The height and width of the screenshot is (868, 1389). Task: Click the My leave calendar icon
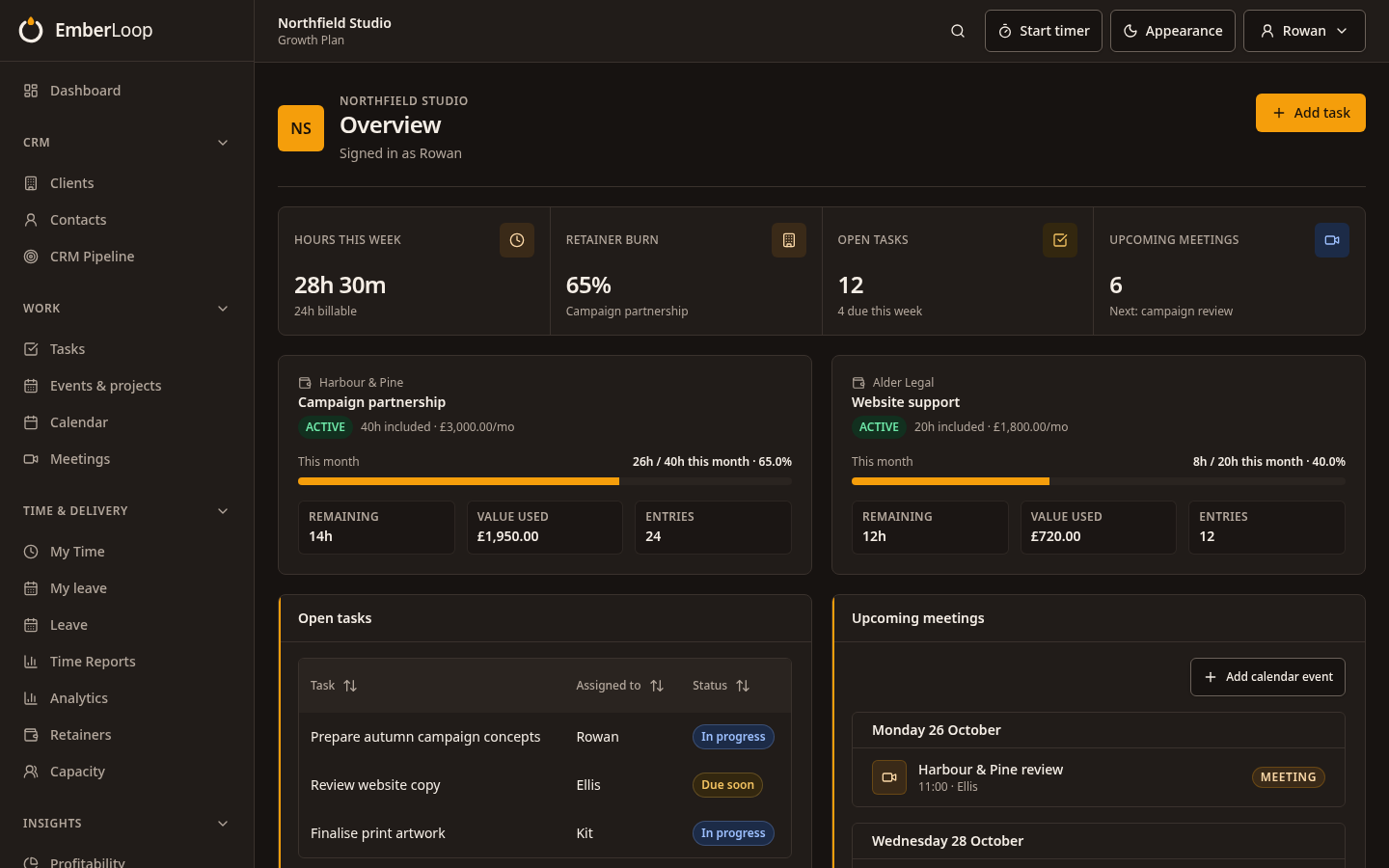(x=31, y=588)
